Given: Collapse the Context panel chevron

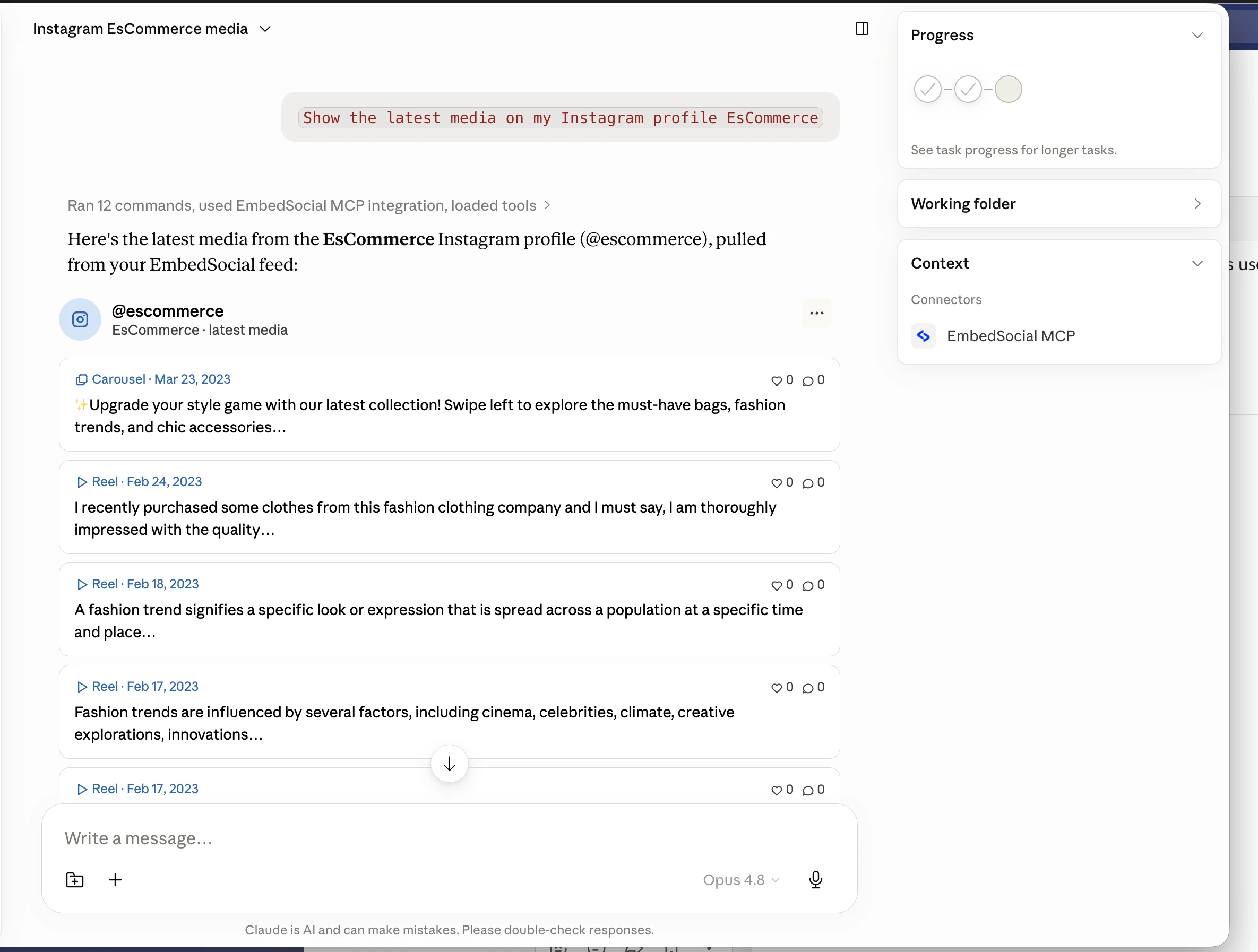Looking at the screenshot, I should 1196,263.
